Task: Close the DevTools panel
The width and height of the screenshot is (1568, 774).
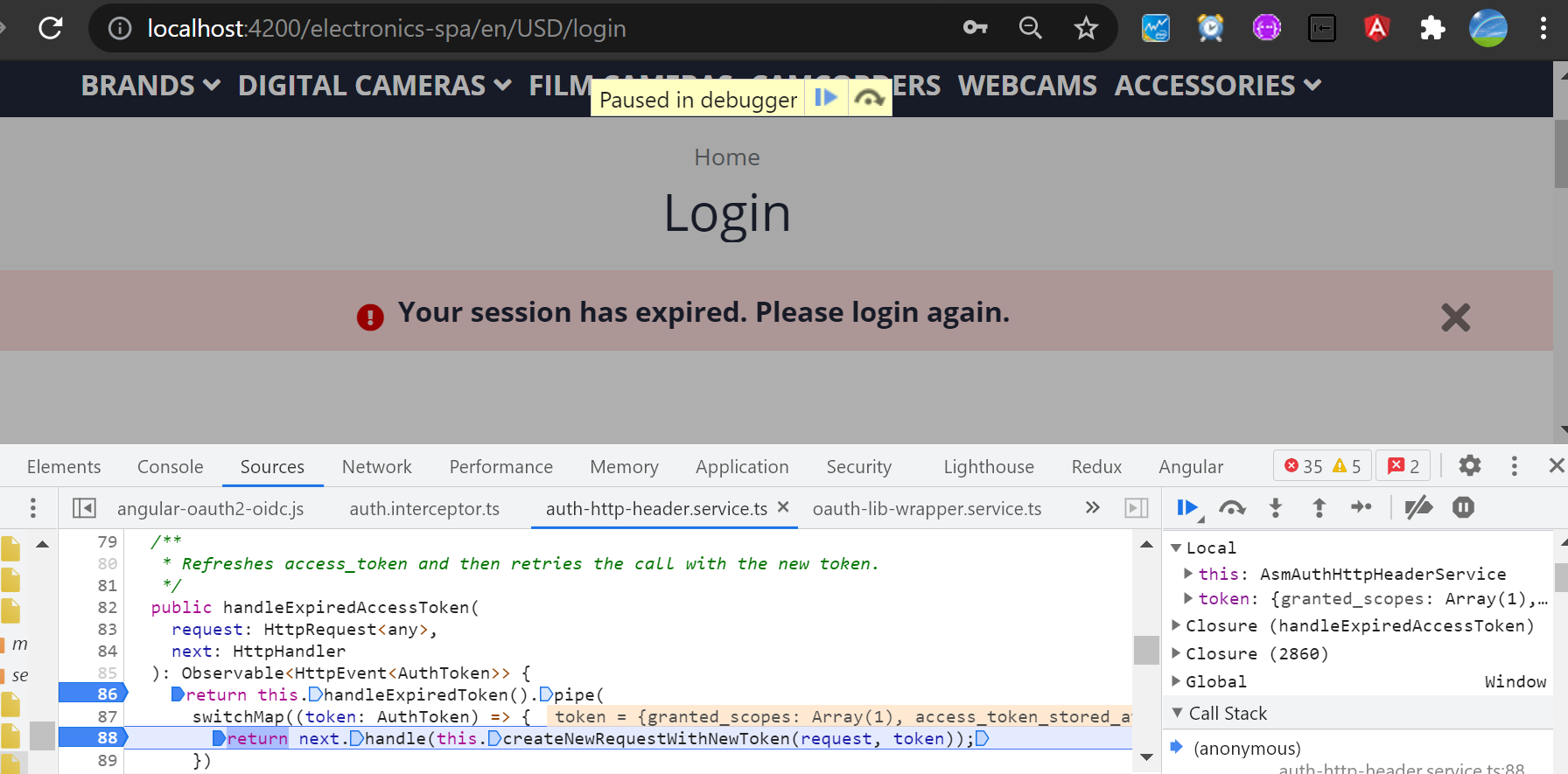Action: pos(1556,465)
